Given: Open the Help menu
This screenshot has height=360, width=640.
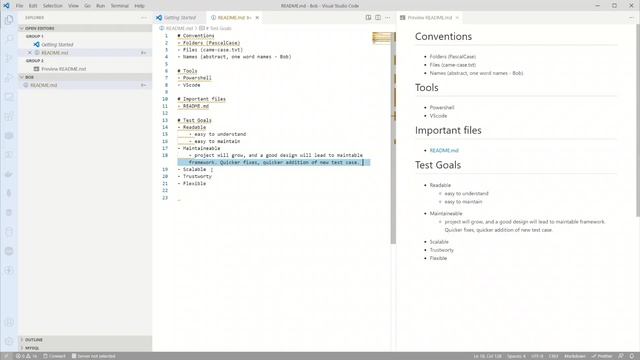Looking at the screenshot, I should [139, 6].
